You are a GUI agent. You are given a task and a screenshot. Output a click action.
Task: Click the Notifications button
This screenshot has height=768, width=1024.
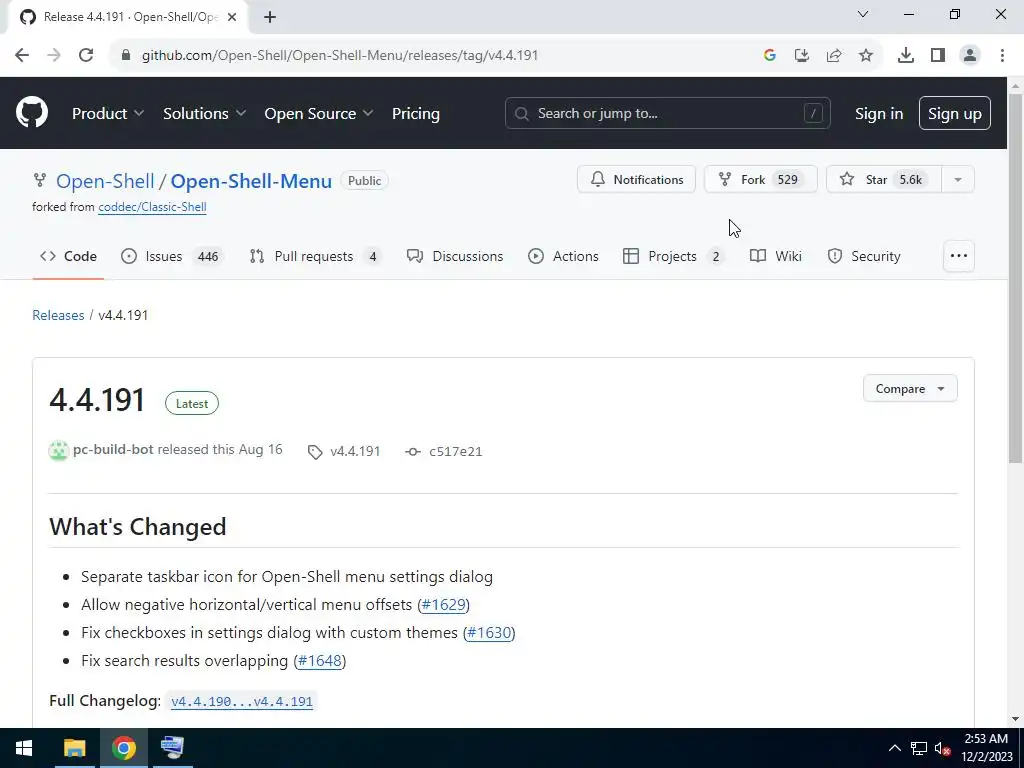tap(636, 179)
